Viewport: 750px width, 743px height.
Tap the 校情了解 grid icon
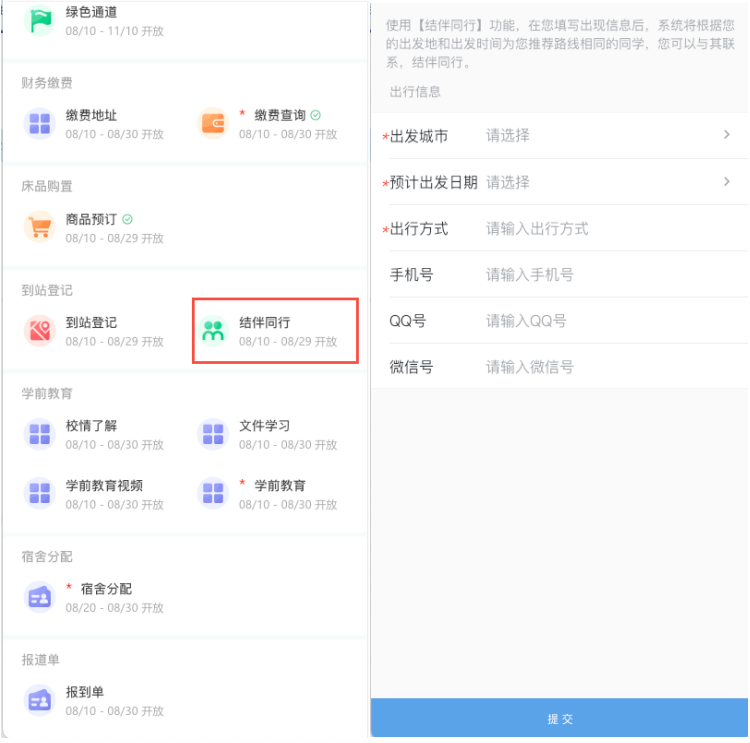pyautogui.click(x=40, y=434)
